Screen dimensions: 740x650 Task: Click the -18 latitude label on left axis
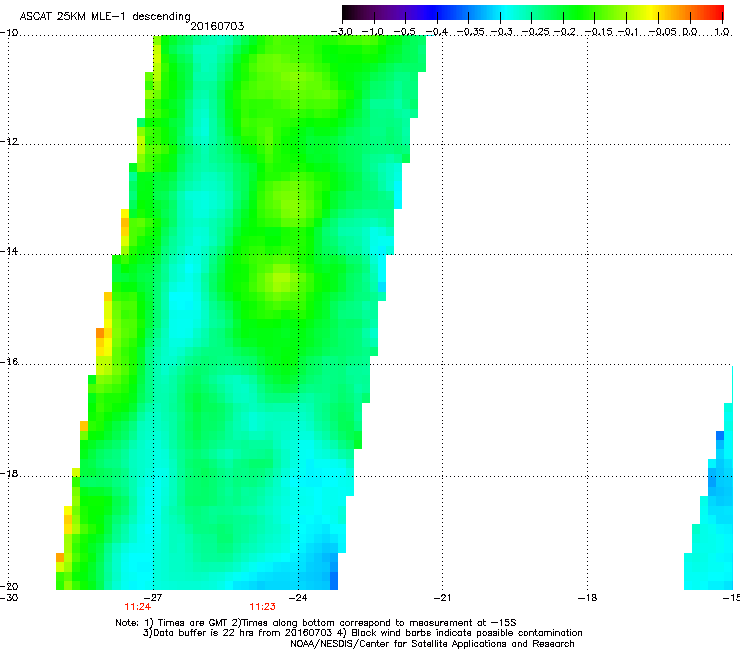[x=9, y=473]
